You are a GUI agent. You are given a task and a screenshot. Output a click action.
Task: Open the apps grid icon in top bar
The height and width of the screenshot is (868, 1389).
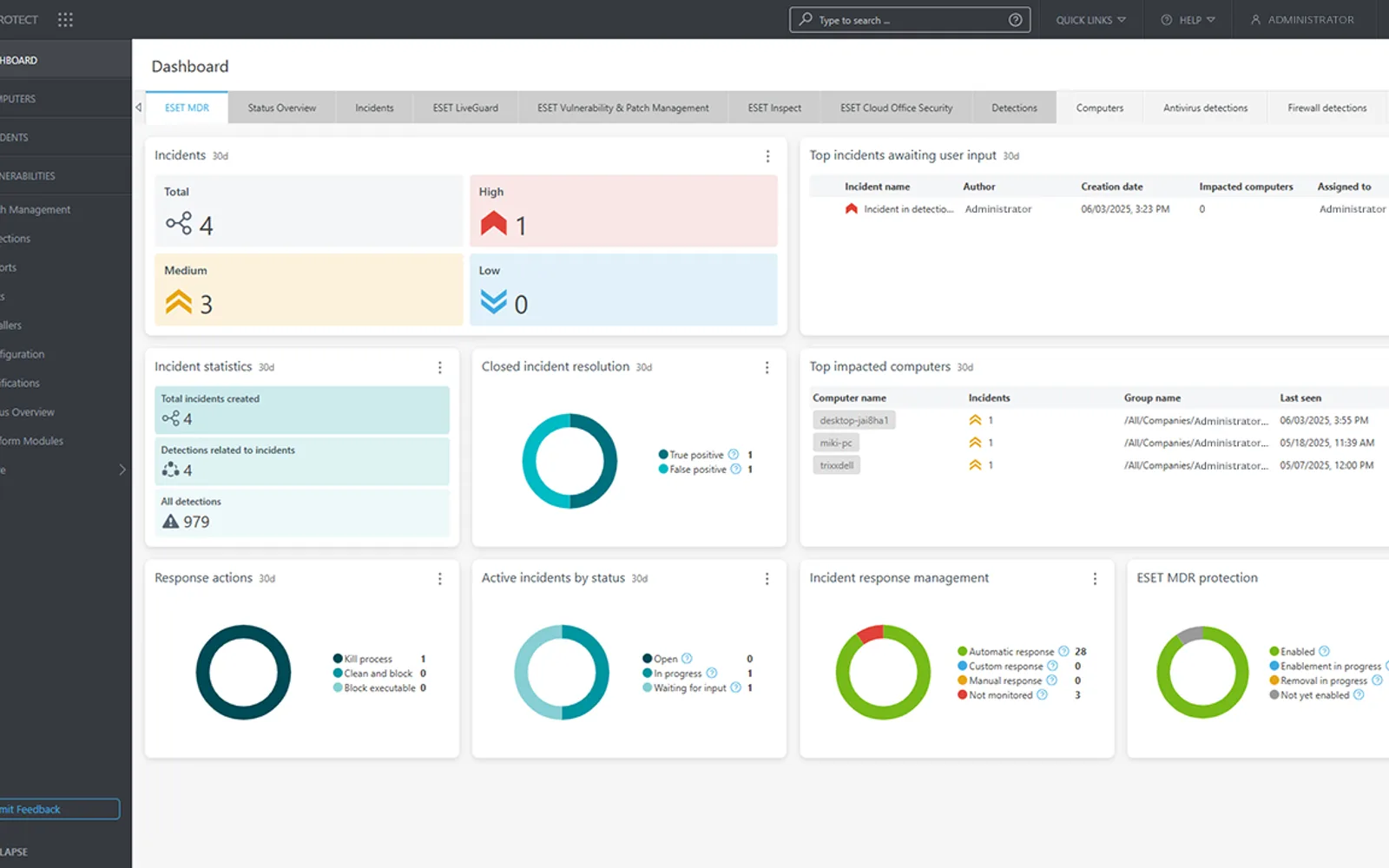tap(65, 19)
